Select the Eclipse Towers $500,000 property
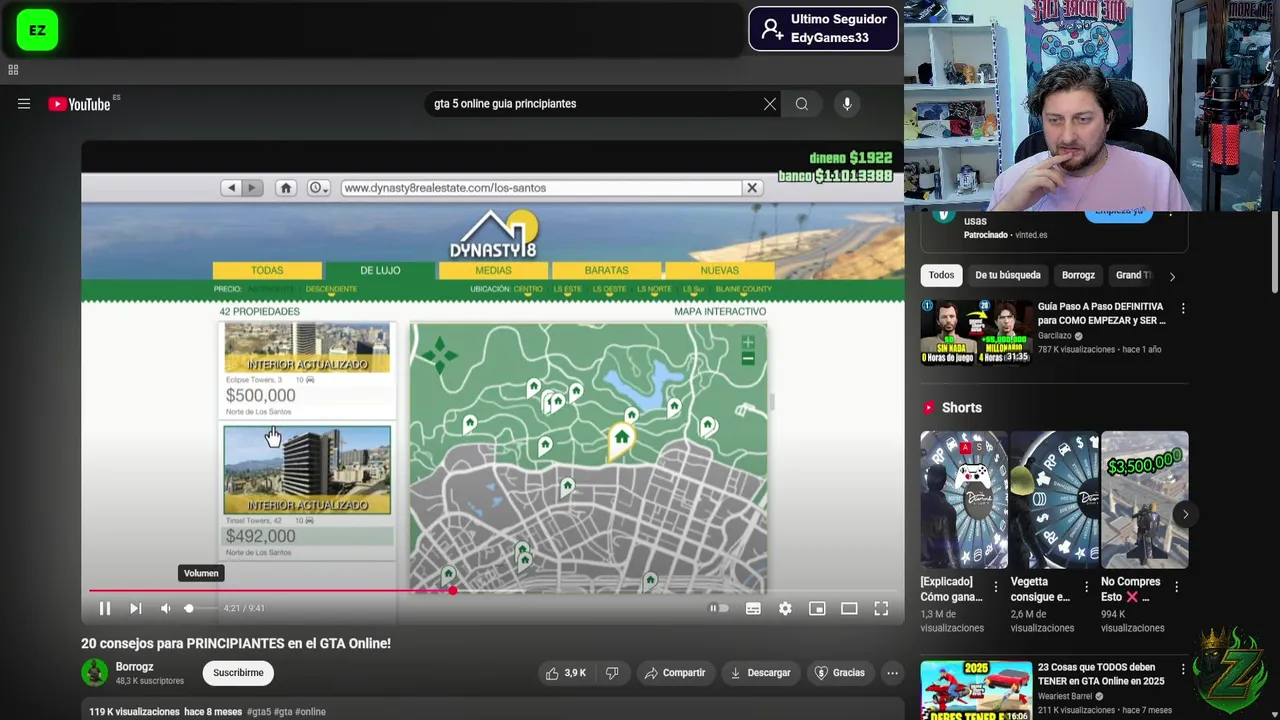The height and width of the screenshot is (720, 1280). point(307,369)
